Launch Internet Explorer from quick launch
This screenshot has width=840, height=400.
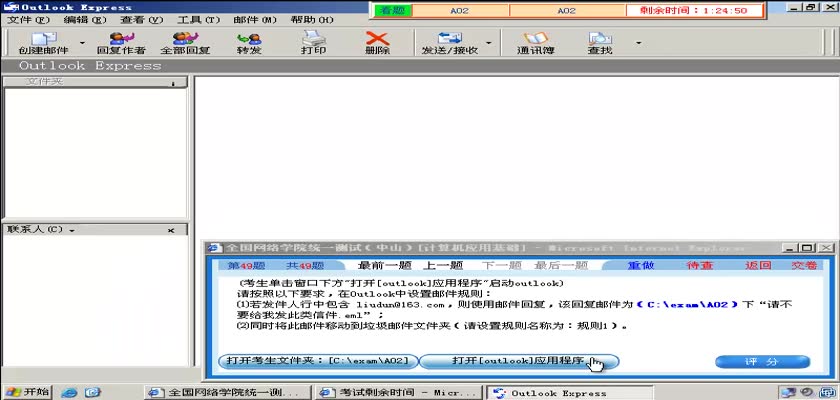69,393
